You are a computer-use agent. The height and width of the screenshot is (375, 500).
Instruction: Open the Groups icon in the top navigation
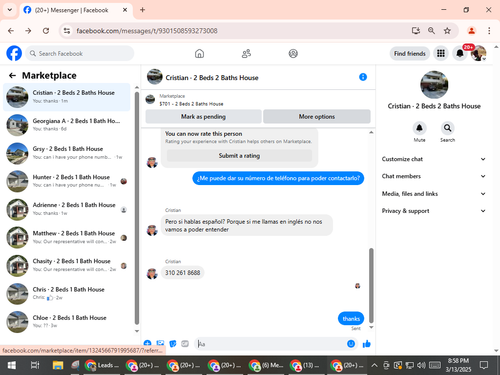[293, 53]
